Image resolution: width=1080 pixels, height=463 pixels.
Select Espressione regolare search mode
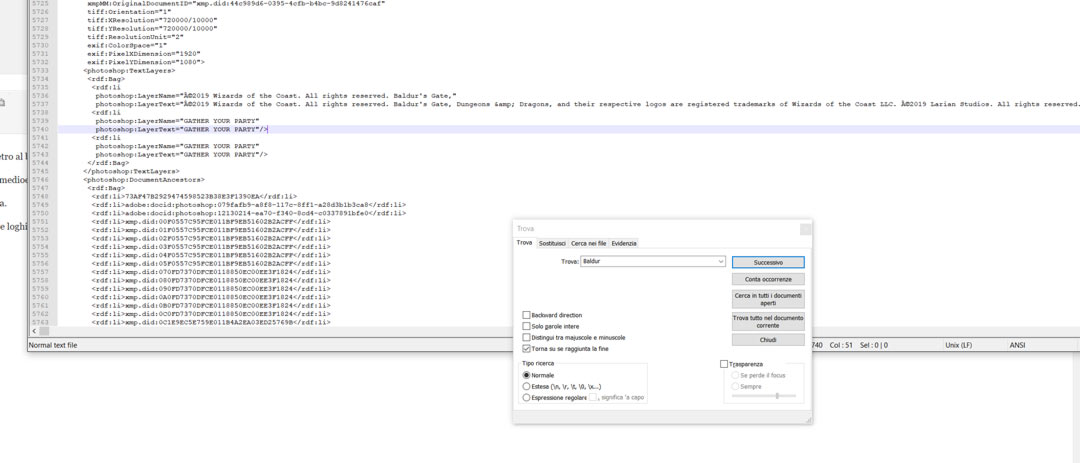527,397
